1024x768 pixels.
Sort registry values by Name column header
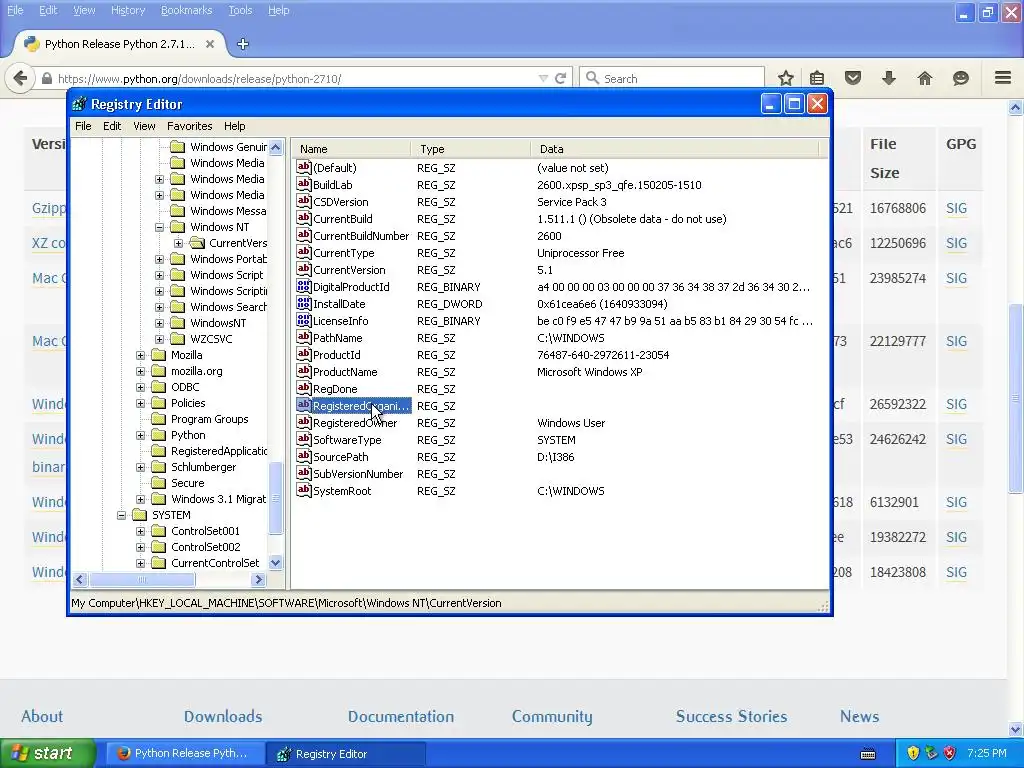click(352, 149)
